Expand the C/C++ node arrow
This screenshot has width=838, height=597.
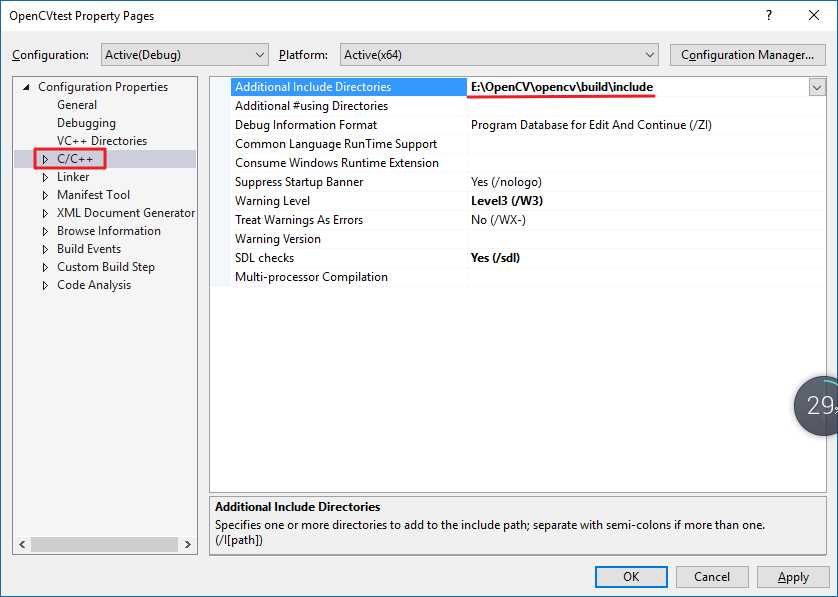(45, 159)
